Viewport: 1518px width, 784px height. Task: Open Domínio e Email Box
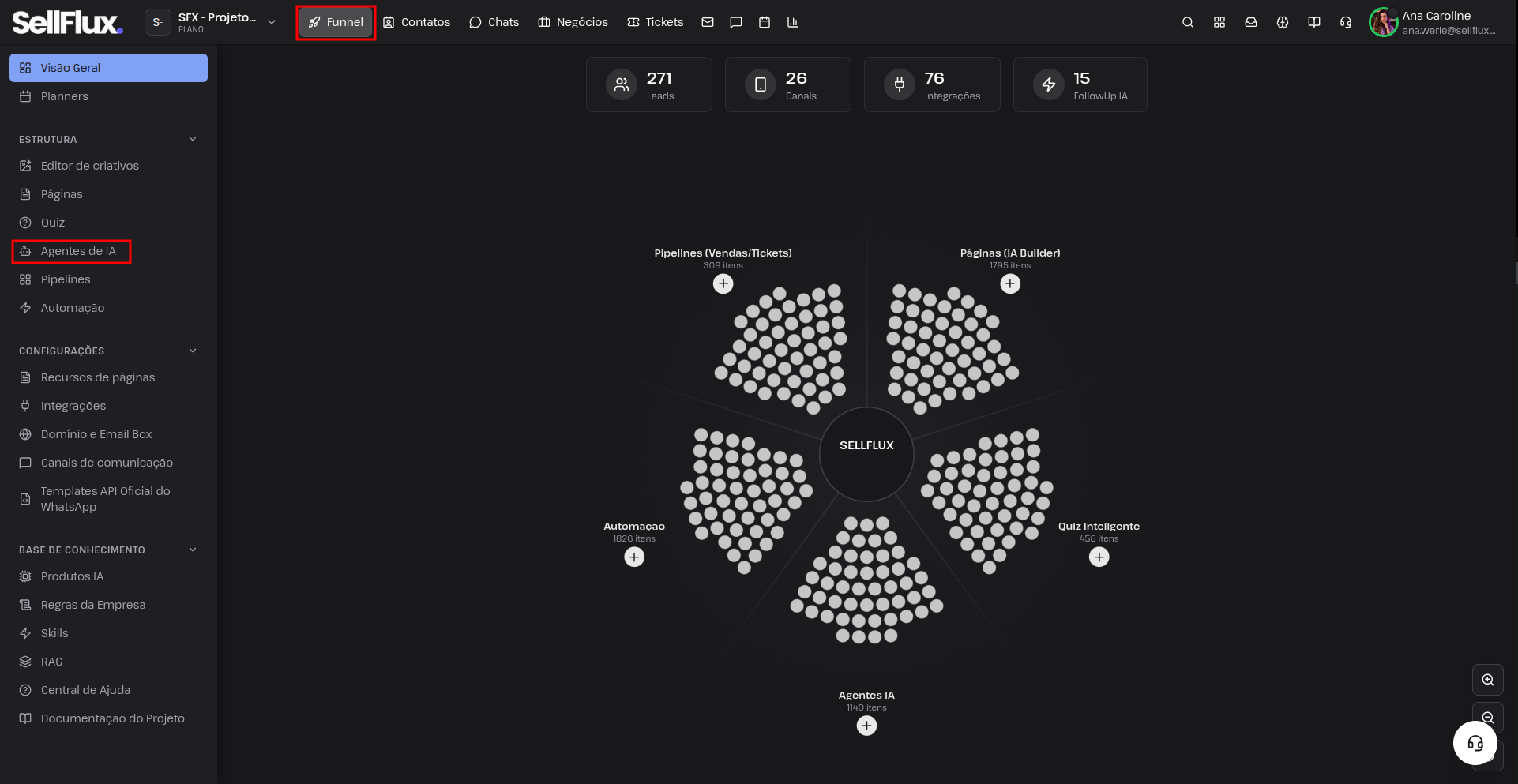[108, 434]
